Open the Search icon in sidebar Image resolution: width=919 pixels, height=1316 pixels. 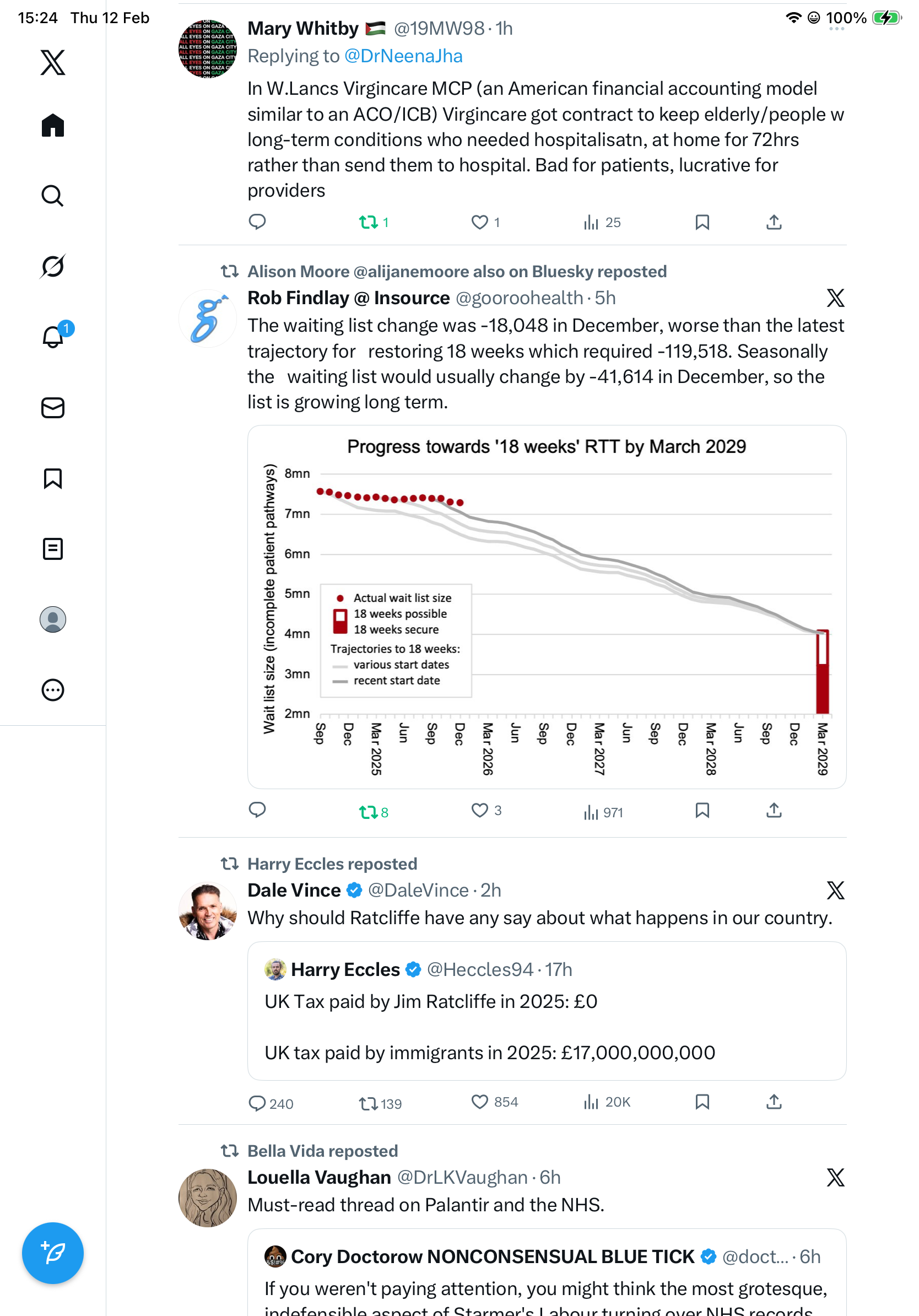[53, 196]
